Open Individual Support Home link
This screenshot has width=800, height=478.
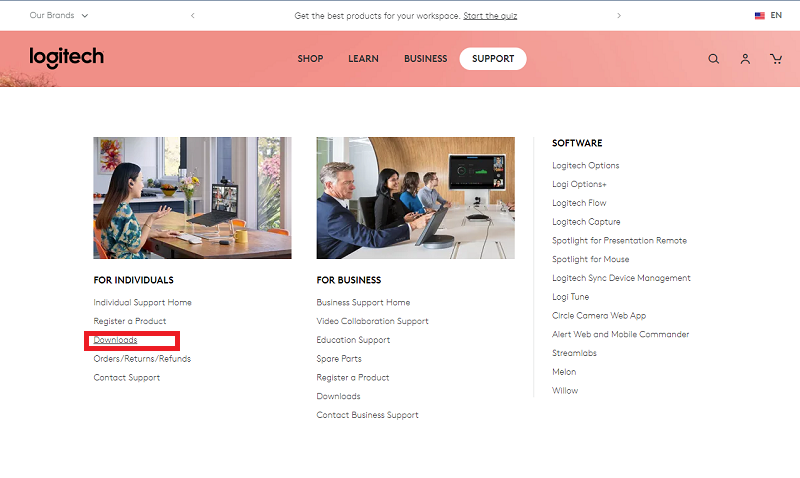(142, 303)
